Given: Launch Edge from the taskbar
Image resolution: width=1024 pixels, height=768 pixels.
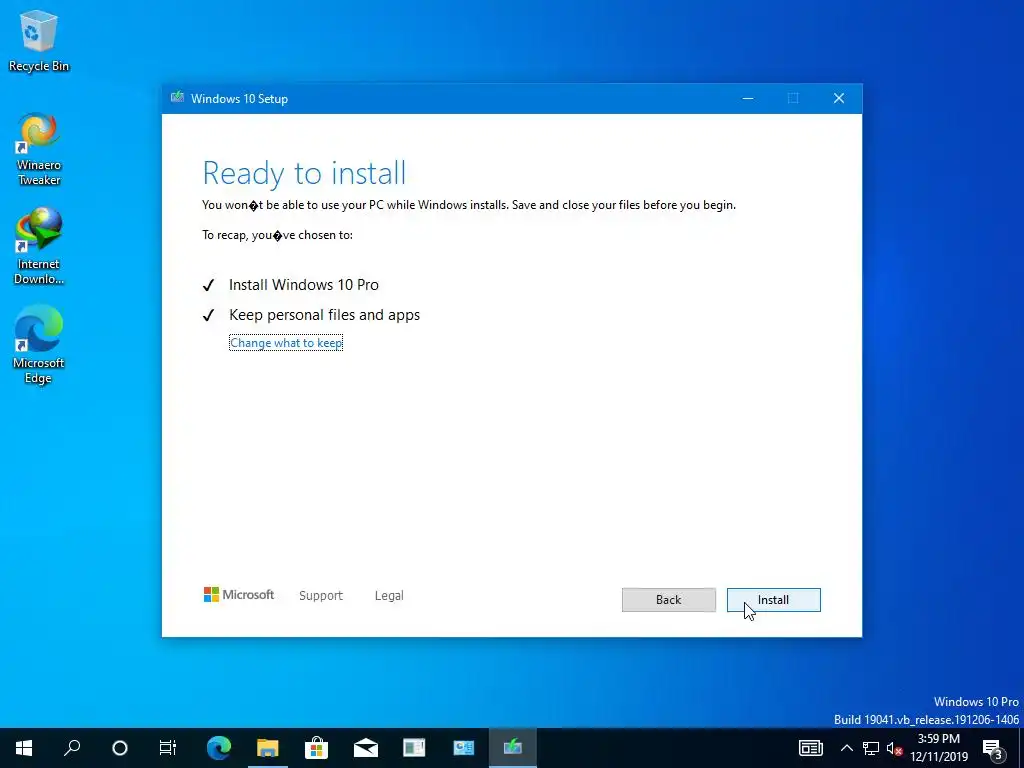Looking at the screenshot, I should point(219,747).
